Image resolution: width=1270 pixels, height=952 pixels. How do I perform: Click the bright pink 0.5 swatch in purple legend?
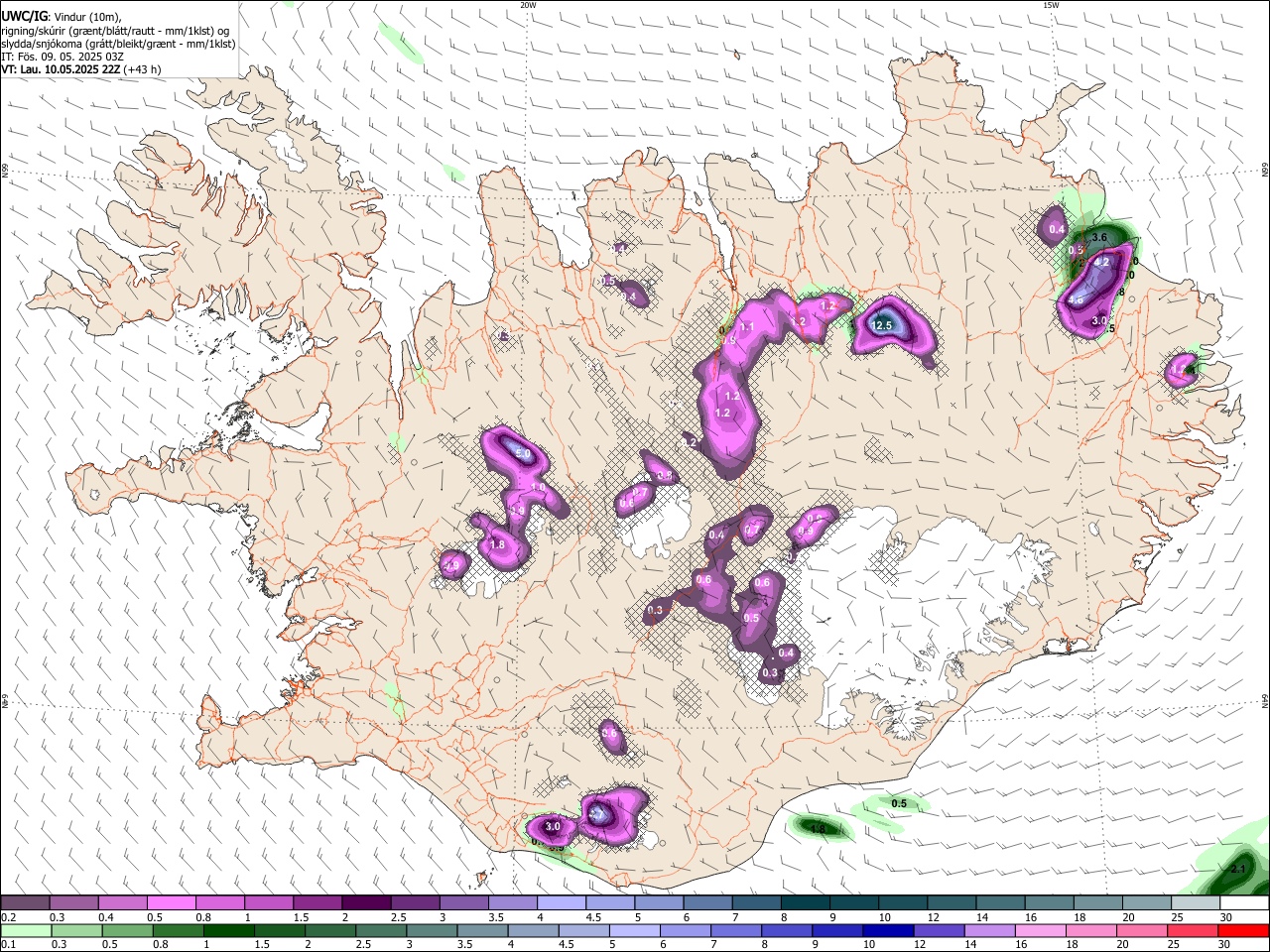coord(171,903)
